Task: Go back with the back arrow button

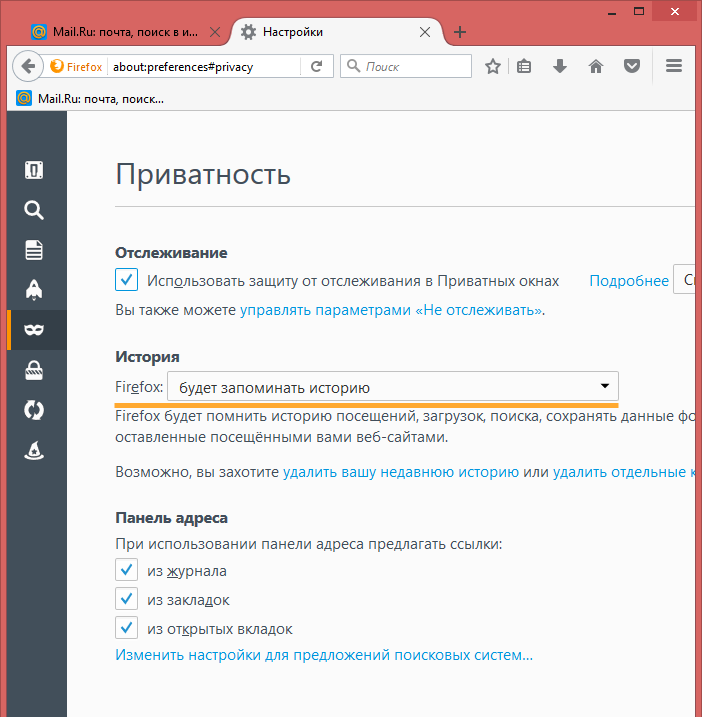Action: tap(28, 66)
